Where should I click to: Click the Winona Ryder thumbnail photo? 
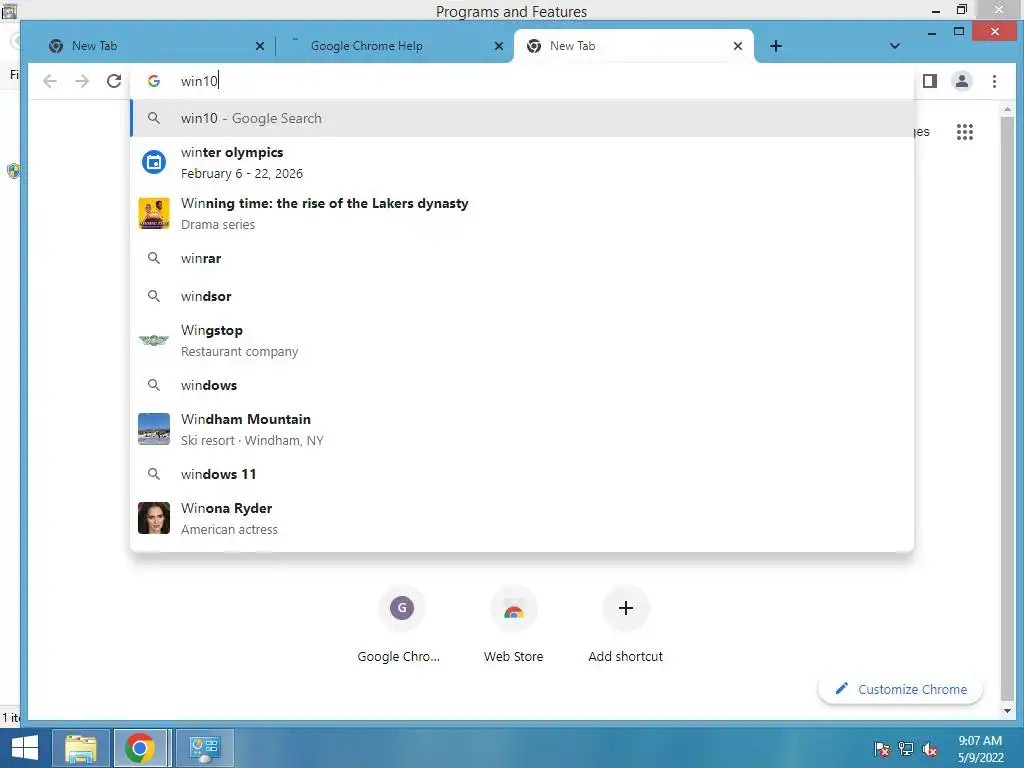[153, 518]
